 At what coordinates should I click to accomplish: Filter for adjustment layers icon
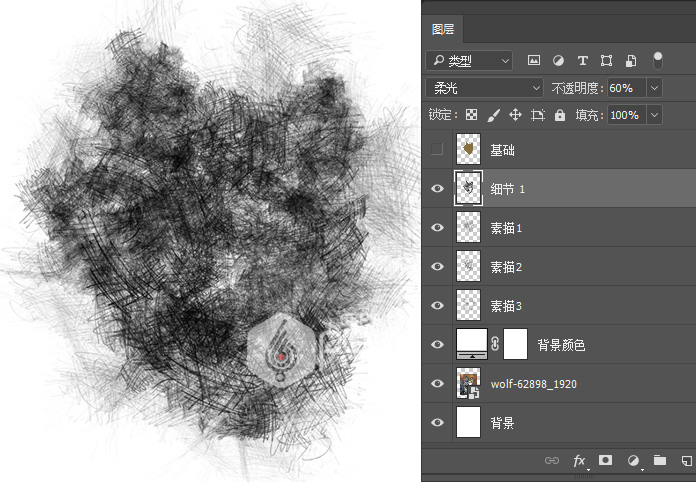coord(558,60)
